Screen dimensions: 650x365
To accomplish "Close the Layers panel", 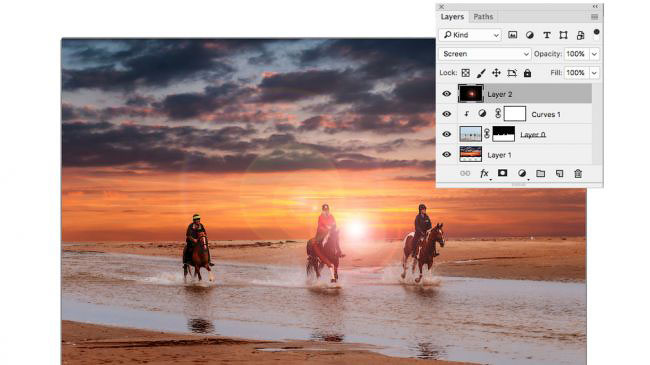I will [x=441, y=7].
